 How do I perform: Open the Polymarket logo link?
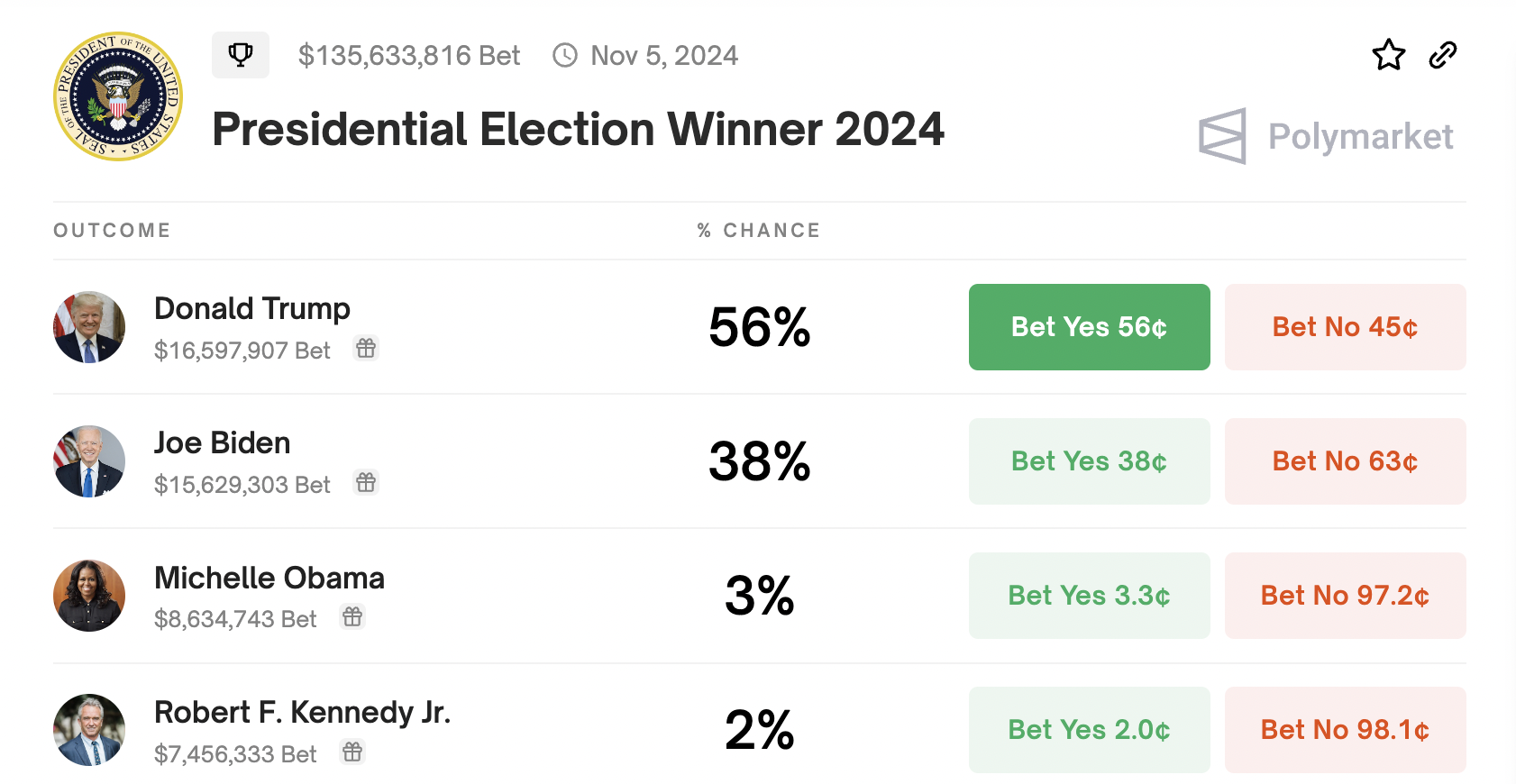pos(1326,136)
